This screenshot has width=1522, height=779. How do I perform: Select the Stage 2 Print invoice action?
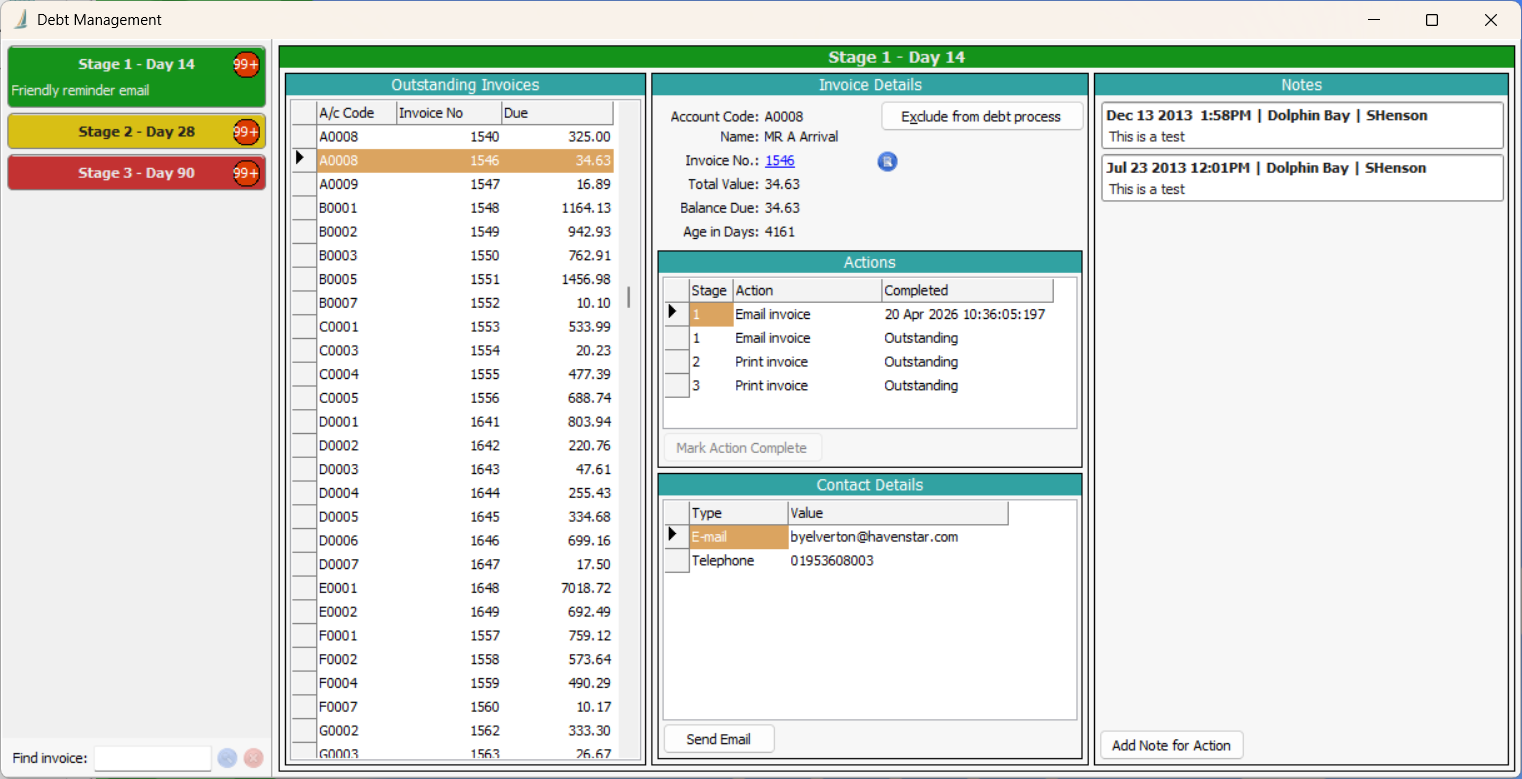[x=771, y=362]
